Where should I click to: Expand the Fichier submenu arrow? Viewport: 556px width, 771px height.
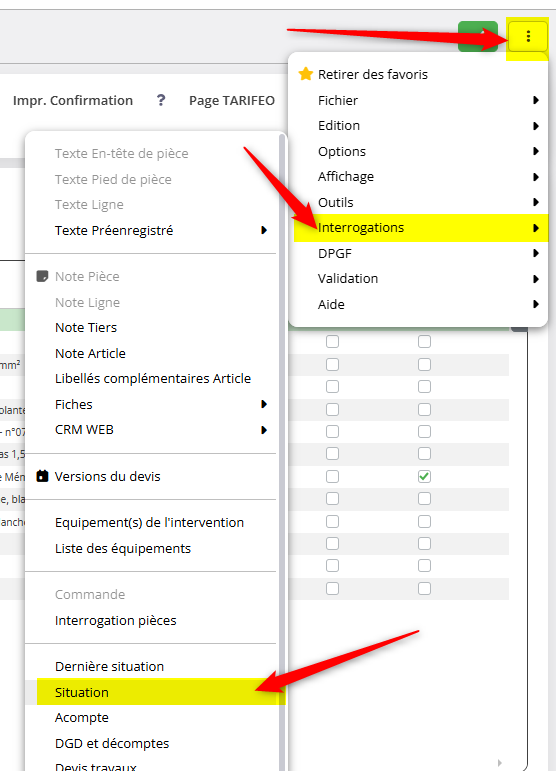click(536, 100)
